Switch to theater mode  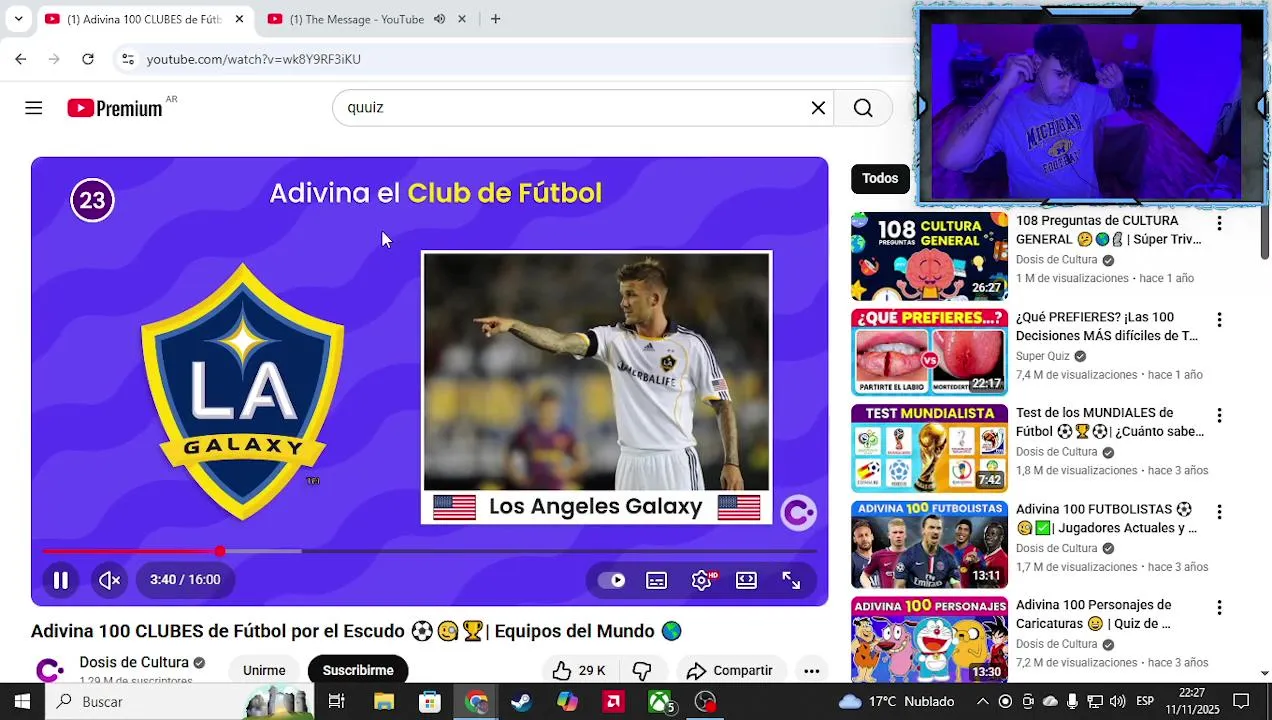(746, 580)
